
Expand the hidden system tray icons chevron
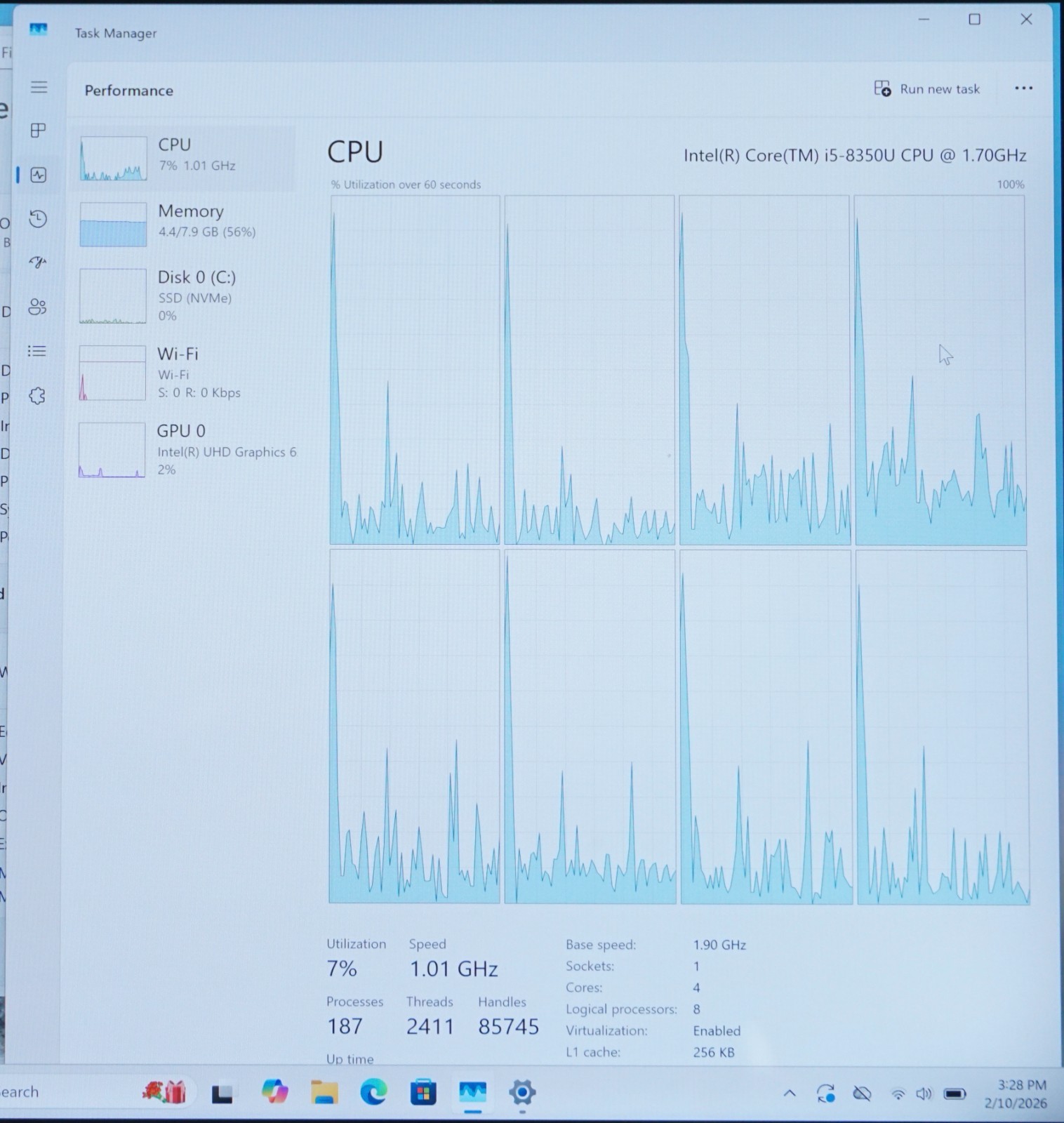click(790, 1094)
